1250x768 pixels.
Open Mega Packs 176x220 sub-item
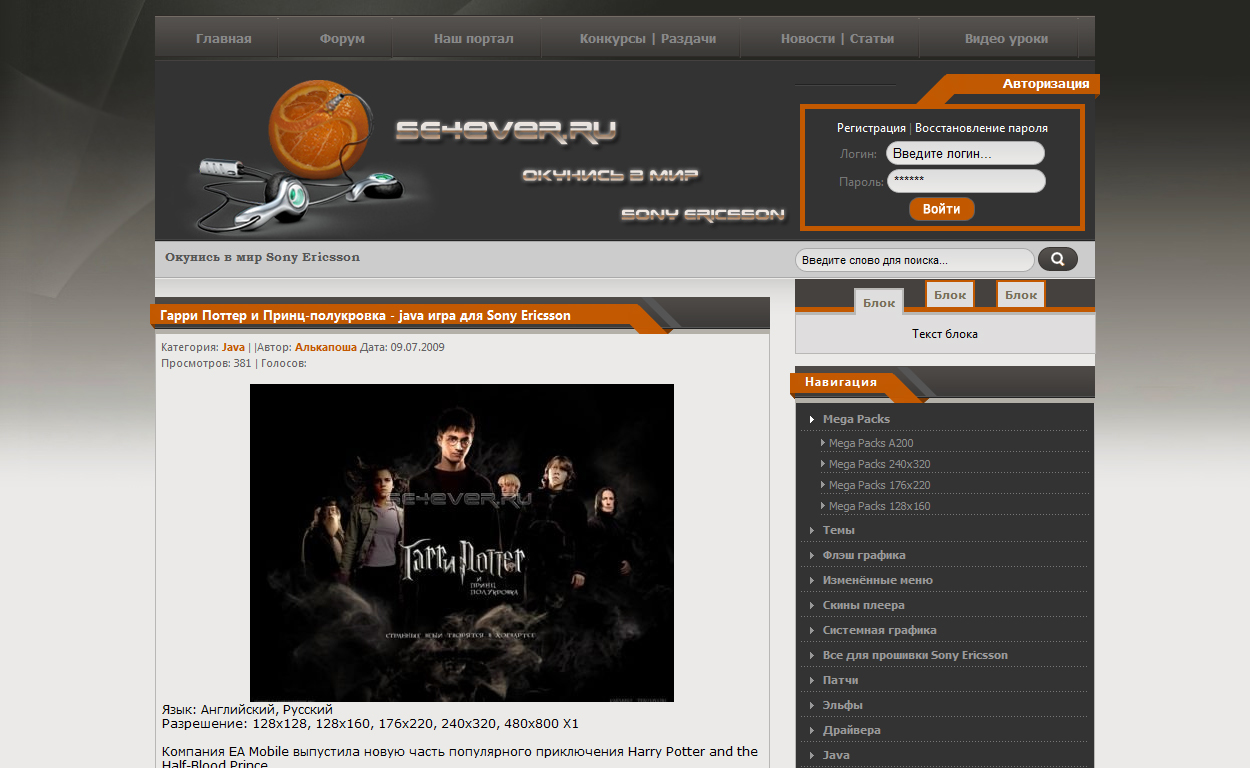pyautogui.click(x=880, y=485)
